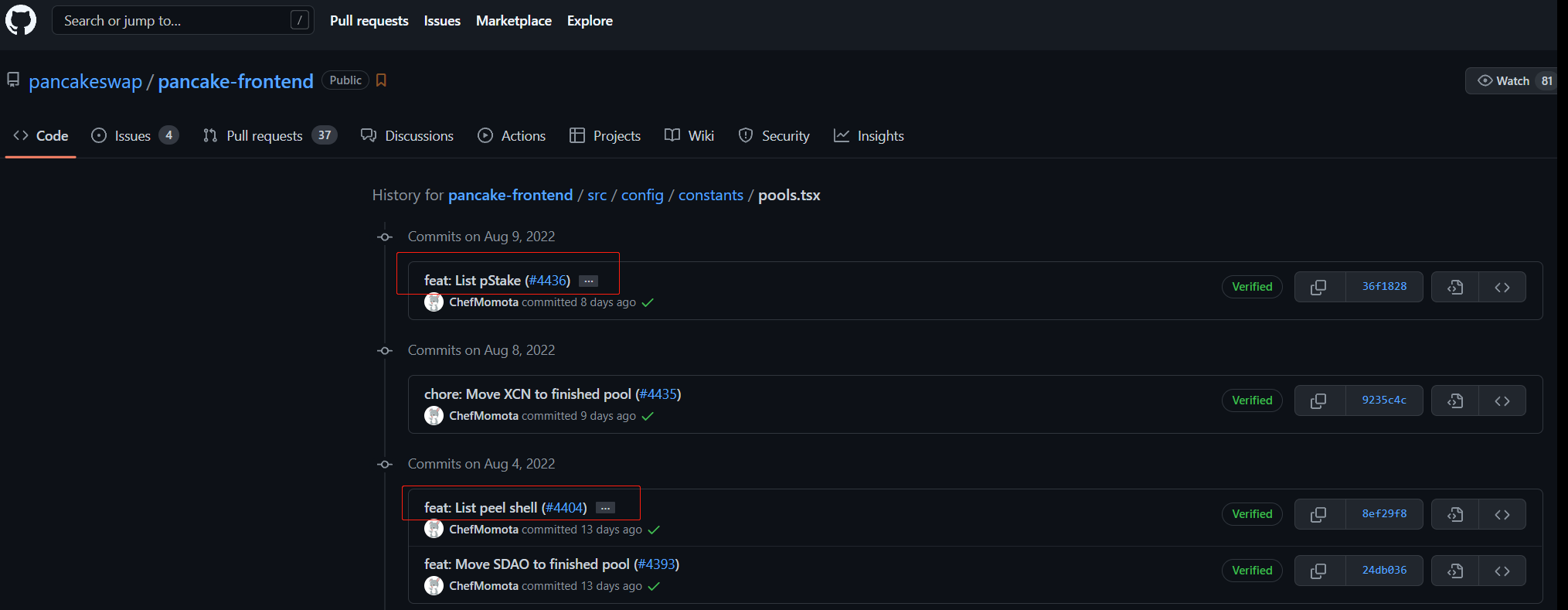Open ChefMomota profile on List pStake commit
Viewport: 1568px width, 610px height.
coord(484,302)
